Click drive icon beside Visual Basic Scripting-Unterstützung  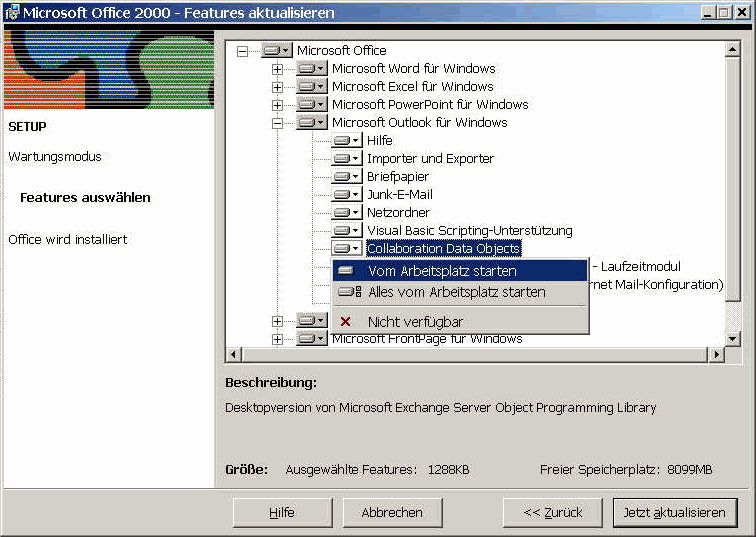(x=347, y=230)
